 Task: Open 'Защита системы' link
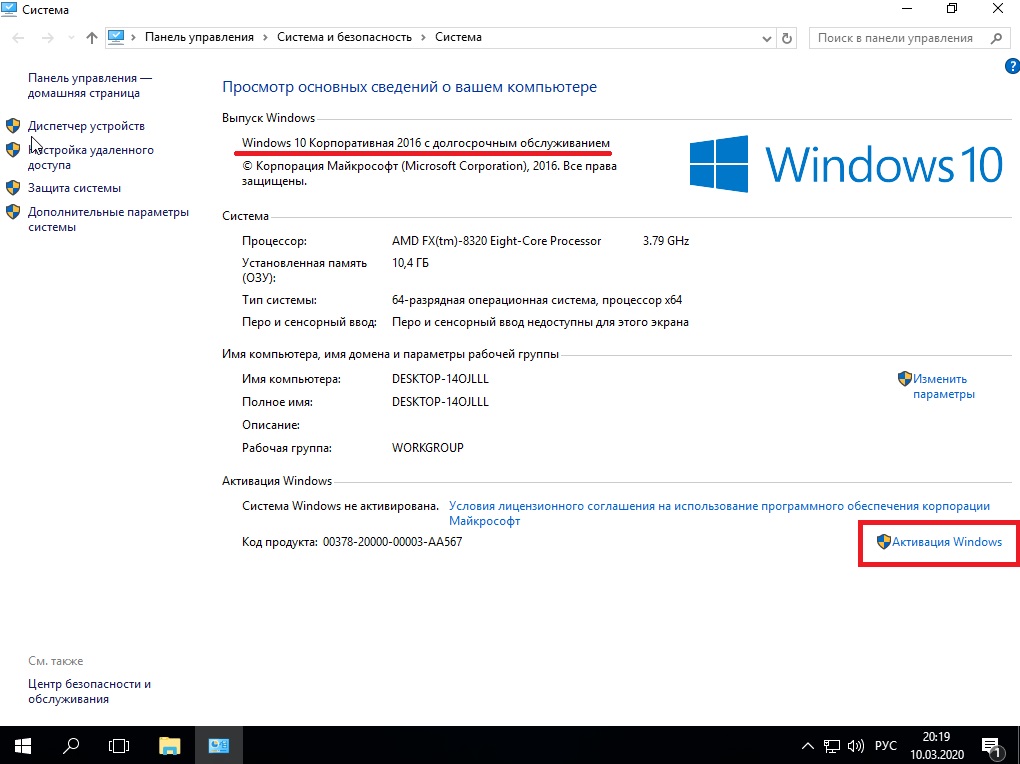pos(74,188)
